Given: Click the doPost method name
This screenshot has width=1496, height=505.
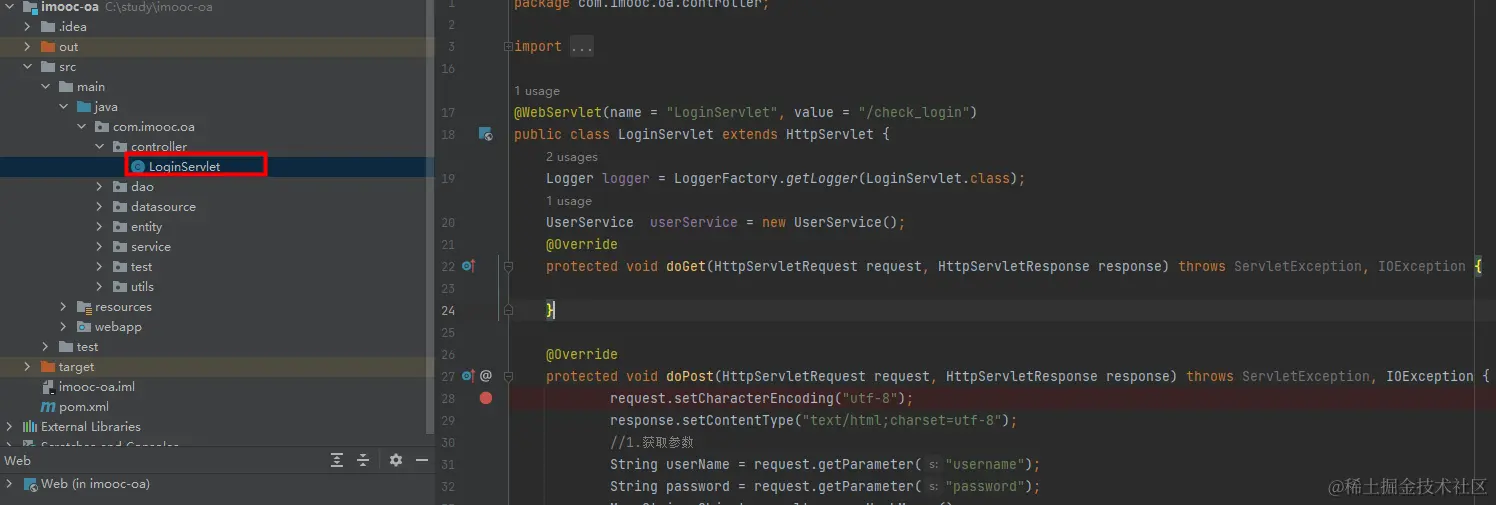Looking at the screenshot, I should coord(690,376).
